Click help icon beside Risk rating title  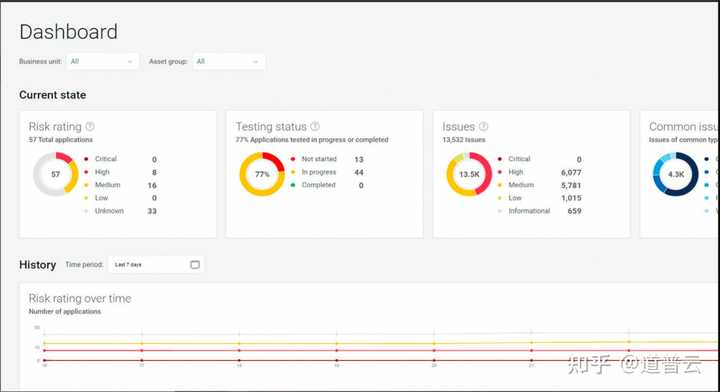click(90, 126)
